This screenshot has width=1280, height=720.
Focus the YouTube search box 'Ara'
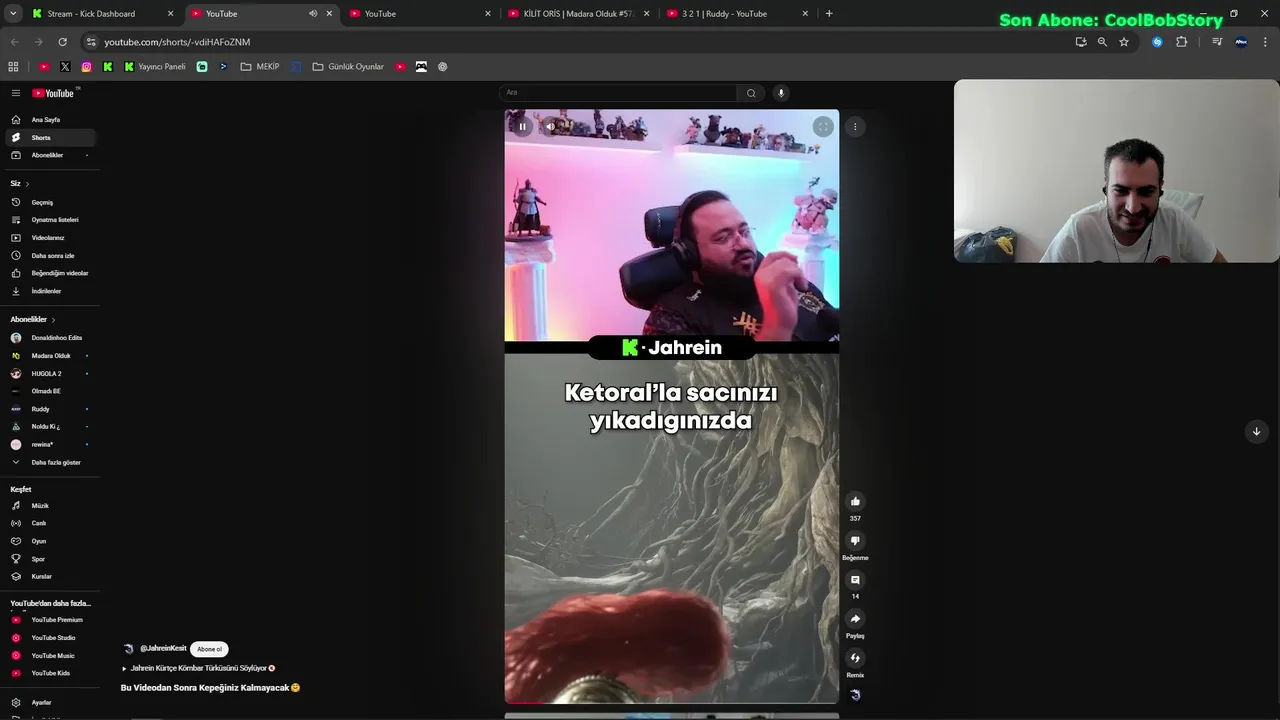pyautogui.click(x=618, y=93)
